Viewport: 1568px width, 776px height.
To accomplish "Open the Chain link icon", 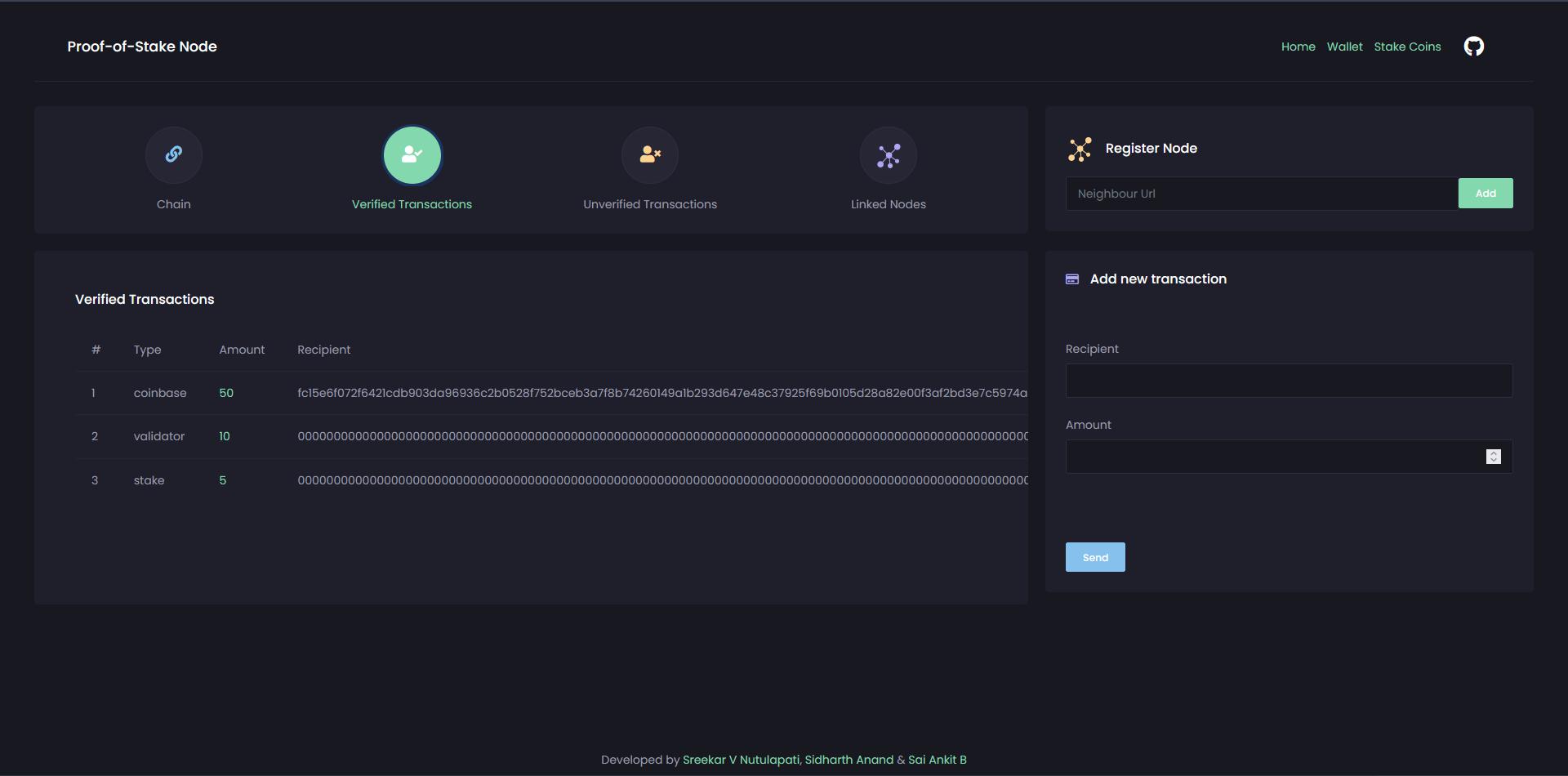I will [173, 154].
